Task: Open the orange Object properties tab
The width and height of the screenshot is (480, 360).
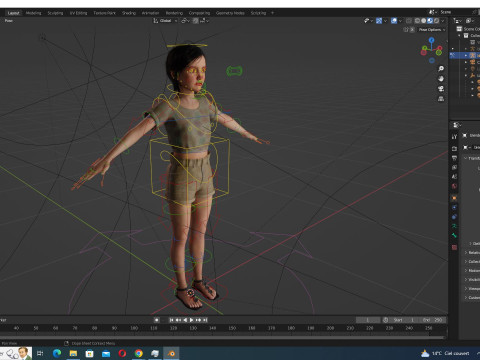Action: tap(454, 198)
